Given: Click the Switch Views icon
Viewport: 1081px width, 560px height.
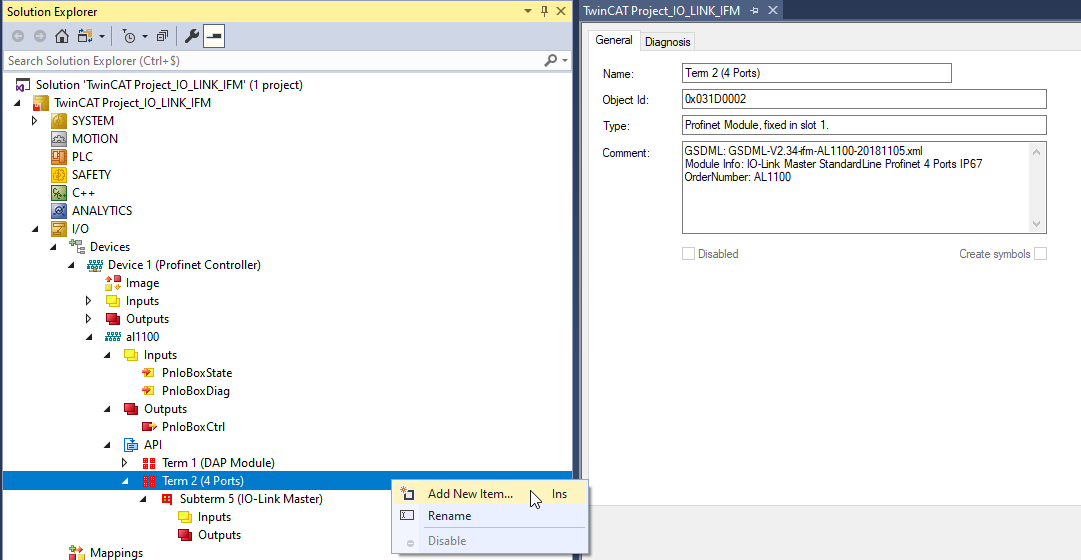Looking at the screenshot, I should [x=84, y=36].
